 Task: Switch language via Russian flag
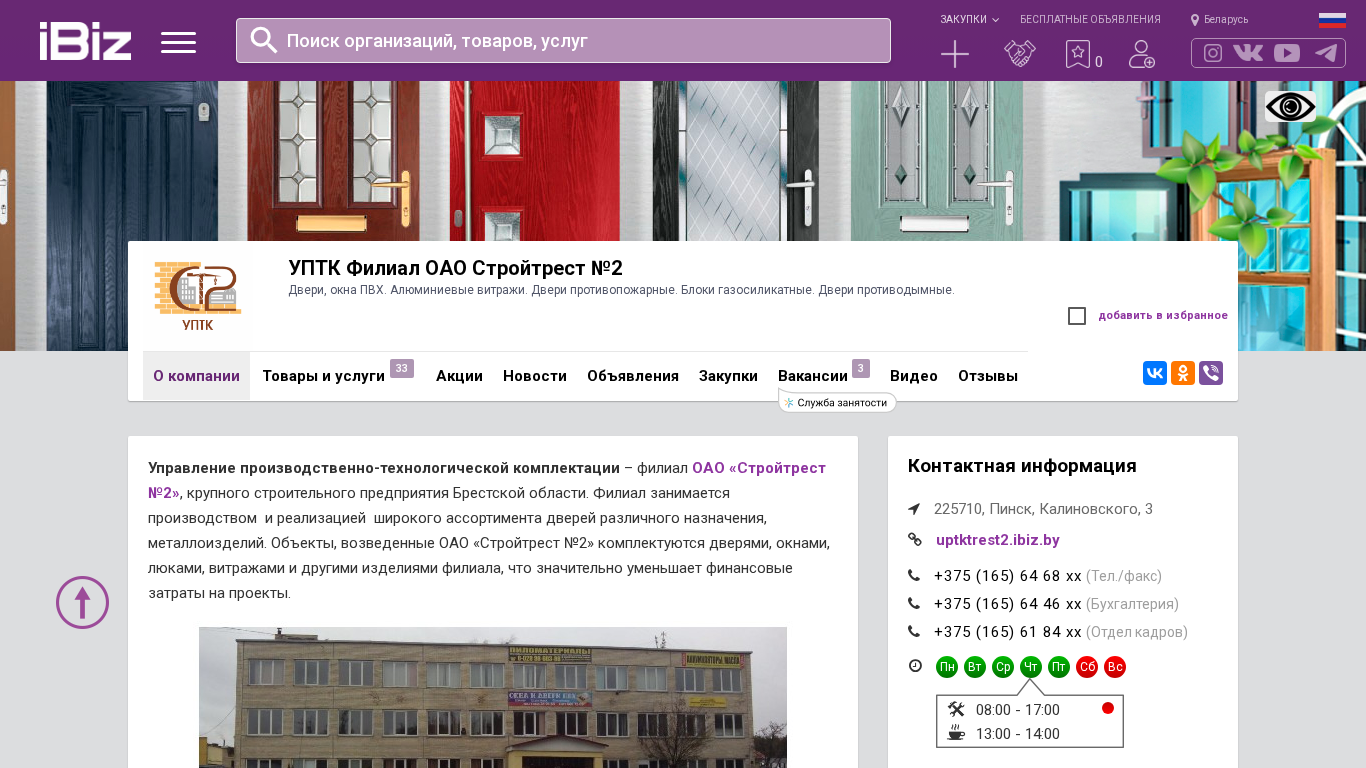[x=1332, y=20]
